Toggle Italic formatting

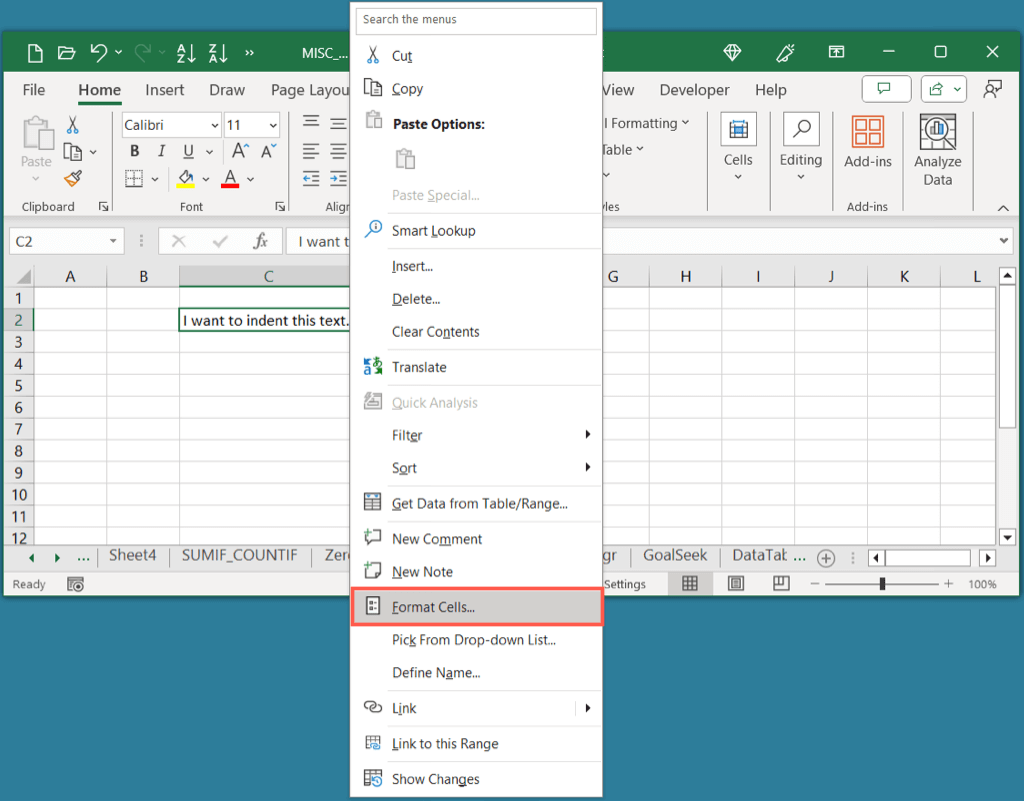coord(161,152)
